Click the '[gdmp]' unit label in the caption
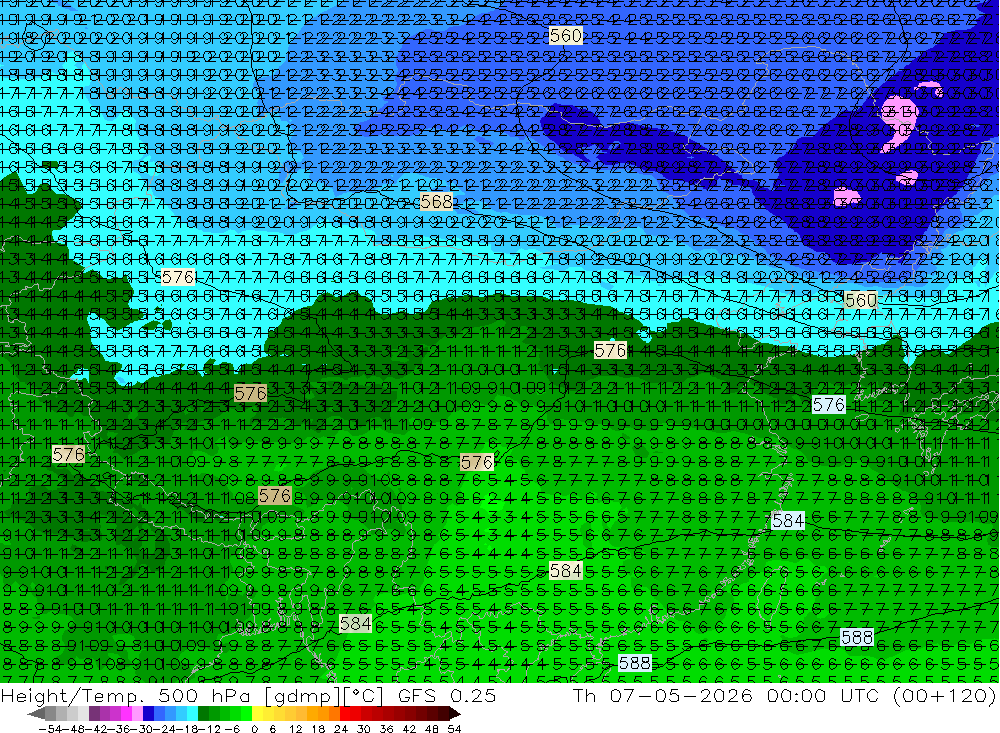 300,695
